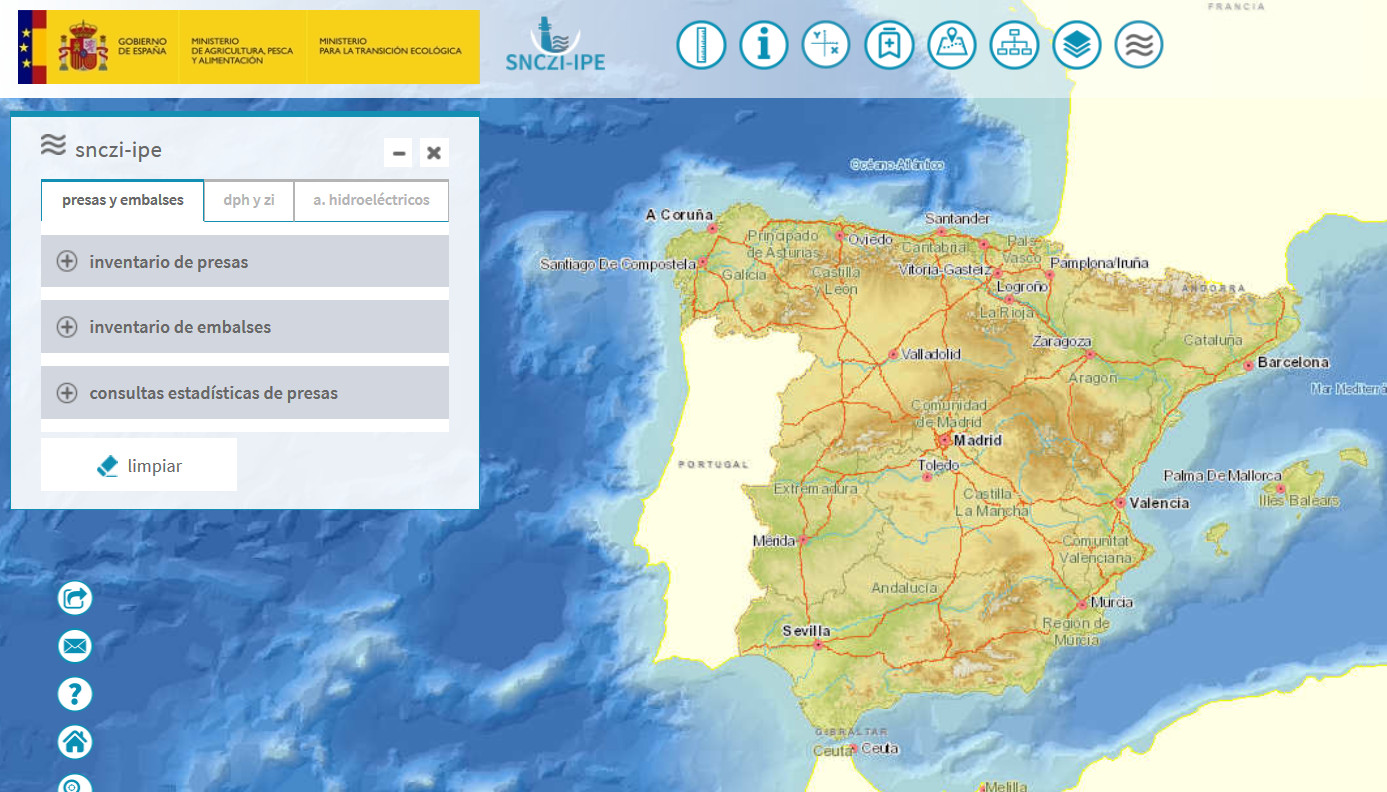Screen dimensions: 1387x792
Task: Click the Mérida label on the map
Action: (773, 541)
